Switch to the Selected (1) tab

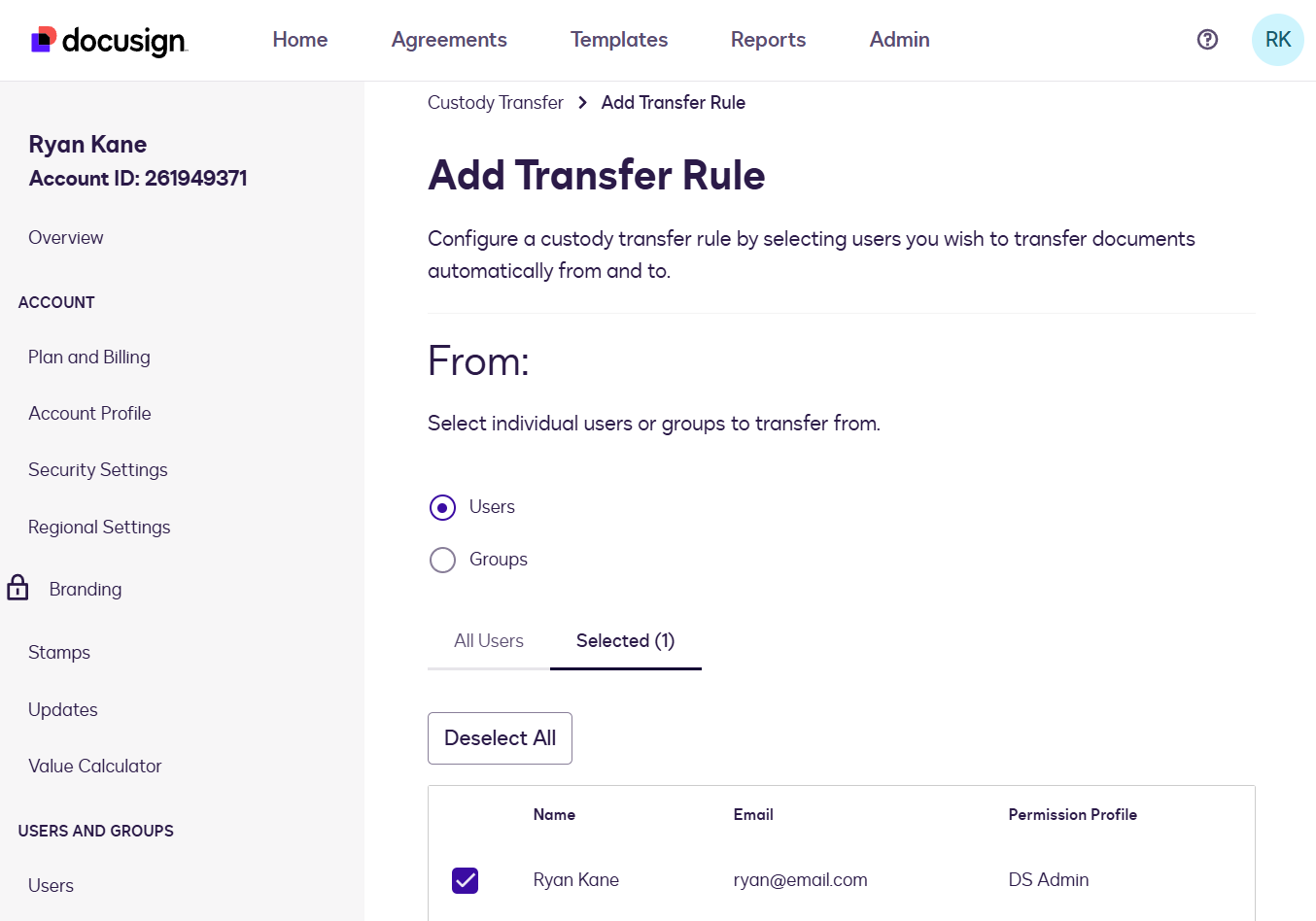point(626,641)
